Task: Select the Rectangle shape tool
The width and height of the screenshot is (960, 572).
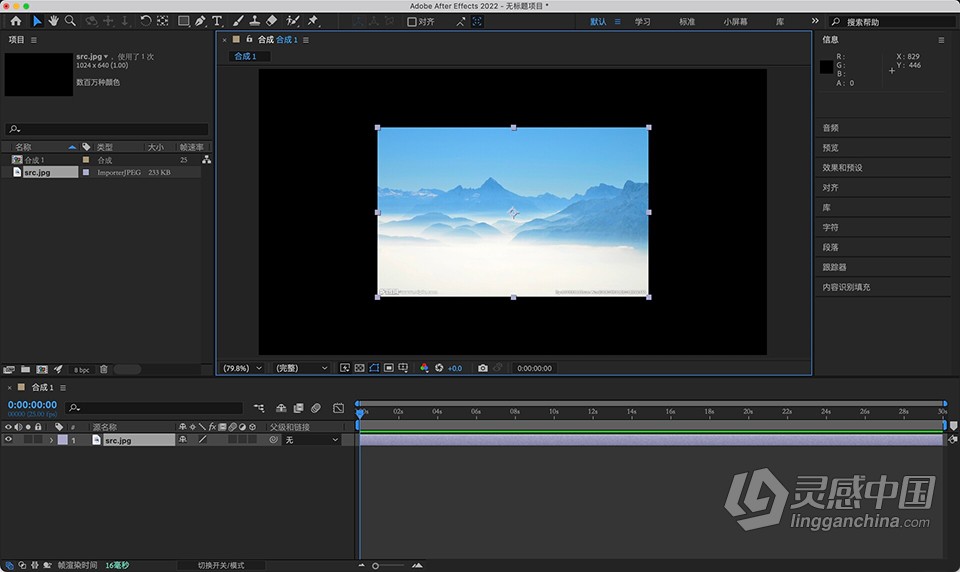Action: tap(183, 21)
